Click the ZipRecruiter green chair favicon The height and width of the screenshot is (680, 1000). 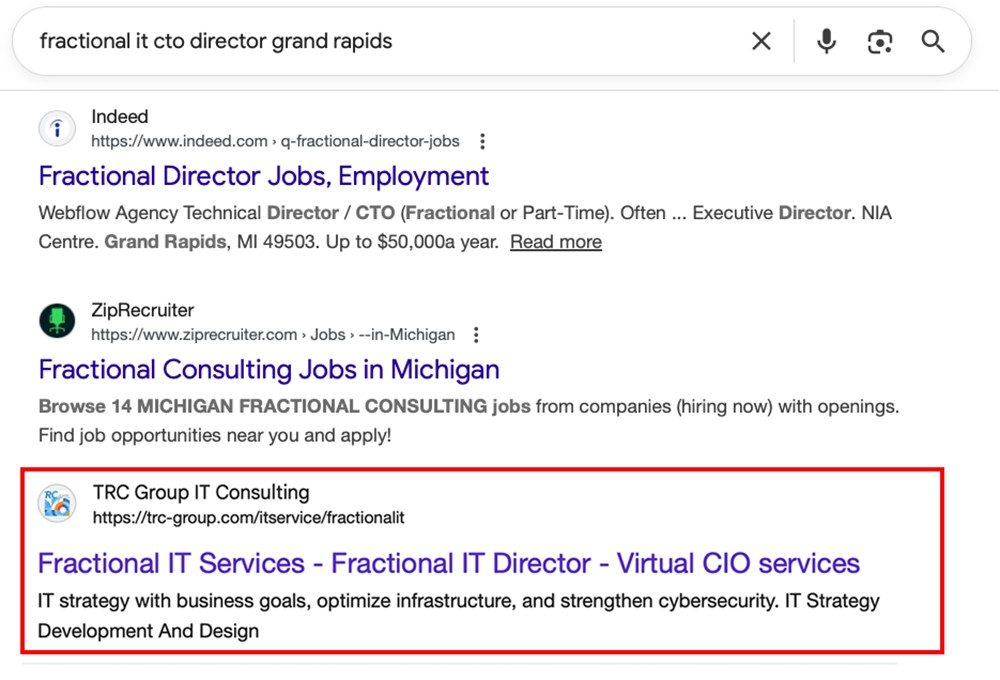pos(57,322)
